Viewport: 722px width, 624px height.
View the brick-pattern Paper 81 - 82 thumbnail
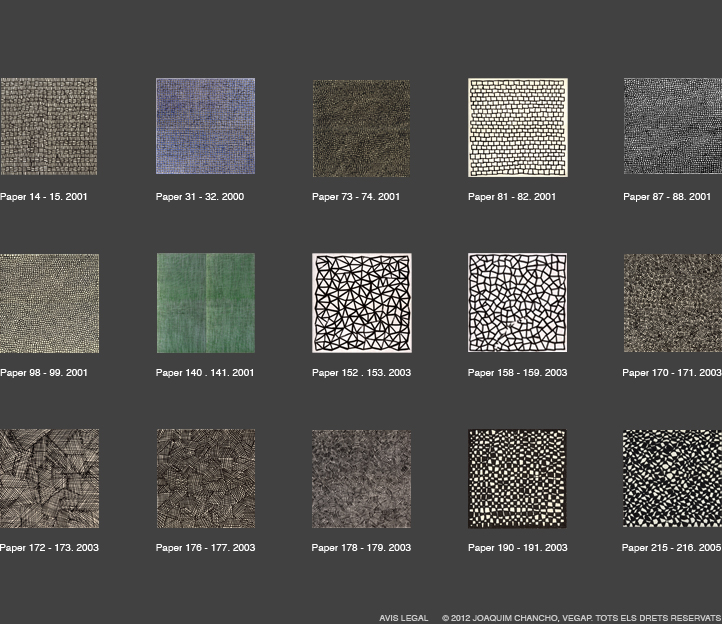click(x=517, y=127)
